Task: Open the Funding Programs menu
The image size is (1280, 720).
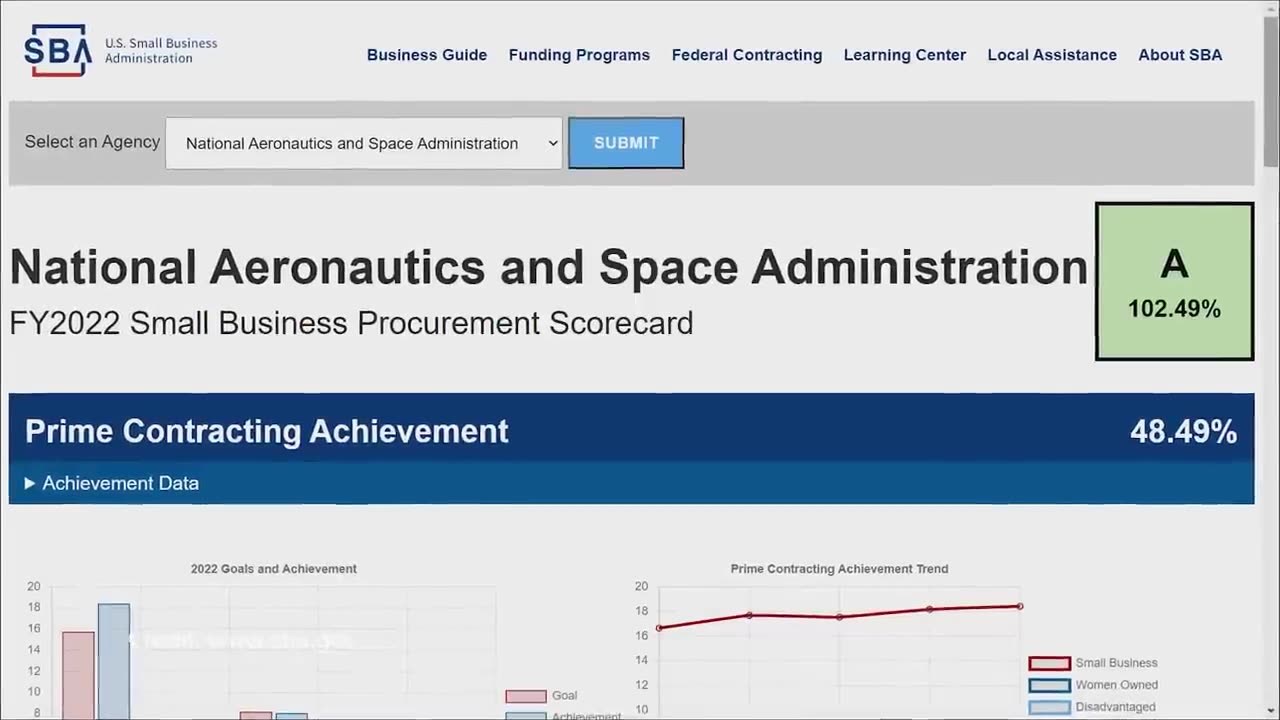Action: [x=579, y=55]
